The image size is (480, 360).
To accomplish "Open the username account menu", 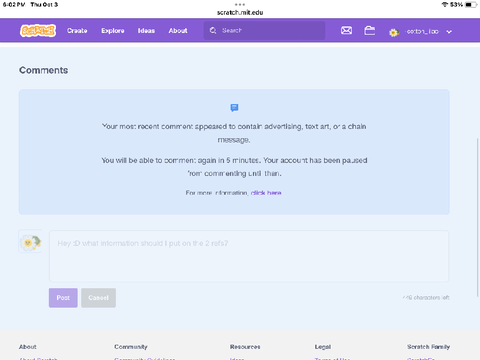I will click(422, 32).
